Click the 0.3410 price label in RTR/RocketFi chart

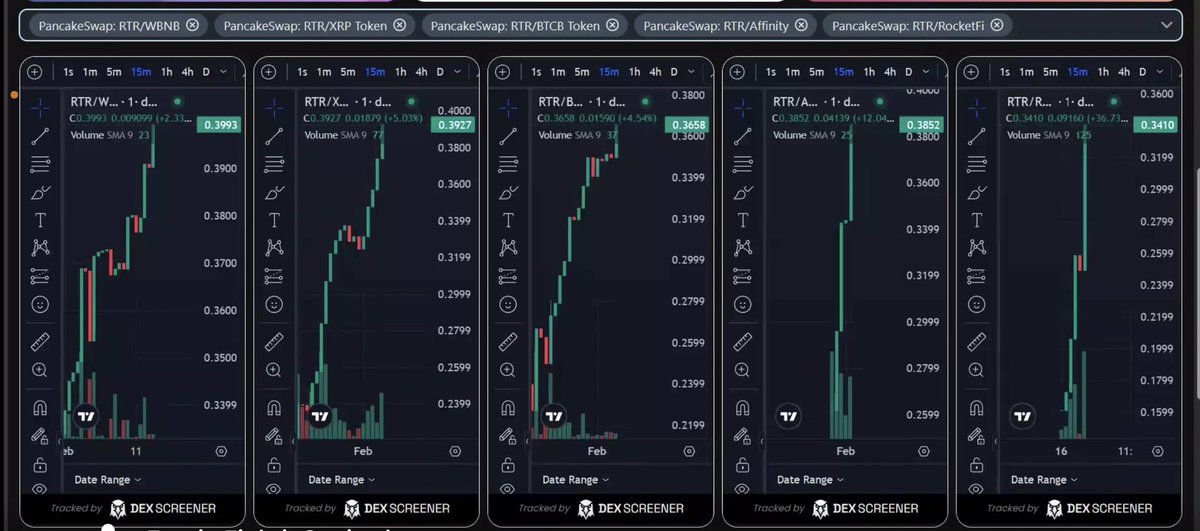[x=1156, y=124]
